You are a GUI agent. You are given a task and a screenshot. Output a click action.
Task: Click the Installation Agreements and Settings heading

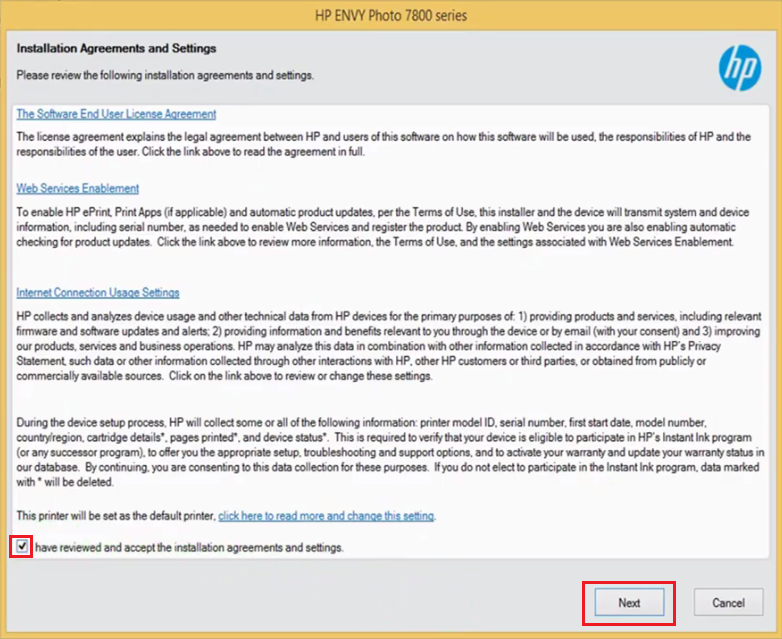[116, 48]
